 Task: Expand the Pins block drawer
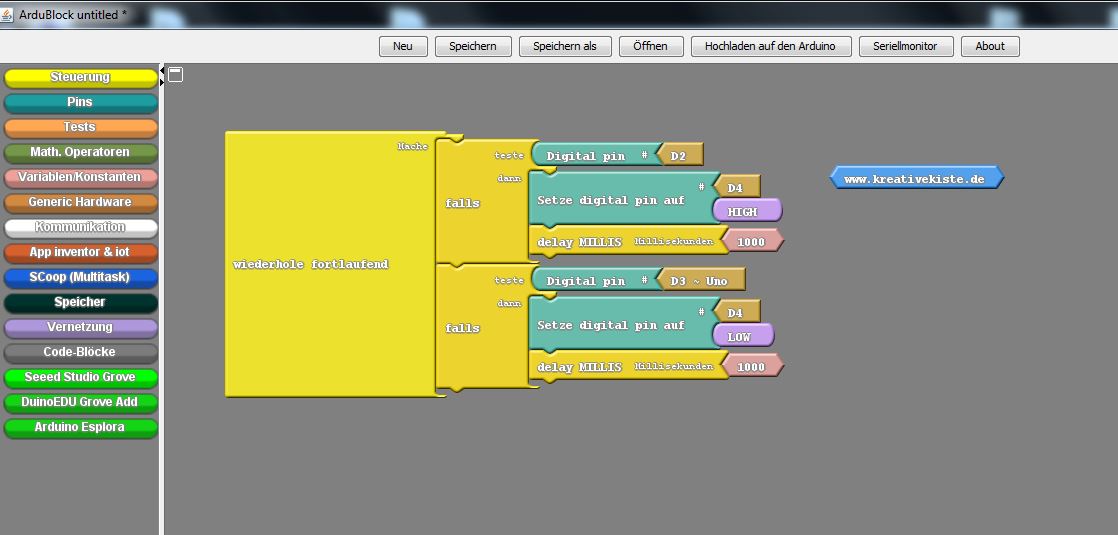pyautogui.click(x=80, y=102)
